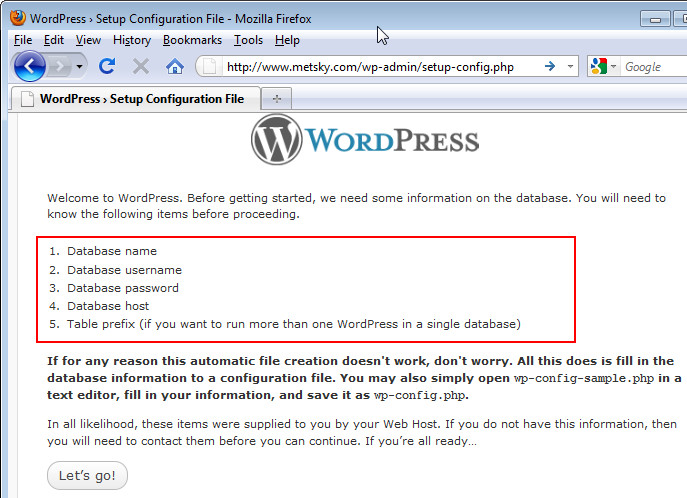Open the Help menu
Image resolution: width=687 pixels, height=498 pixels.
pyautogui.click(x=287, y=40)
